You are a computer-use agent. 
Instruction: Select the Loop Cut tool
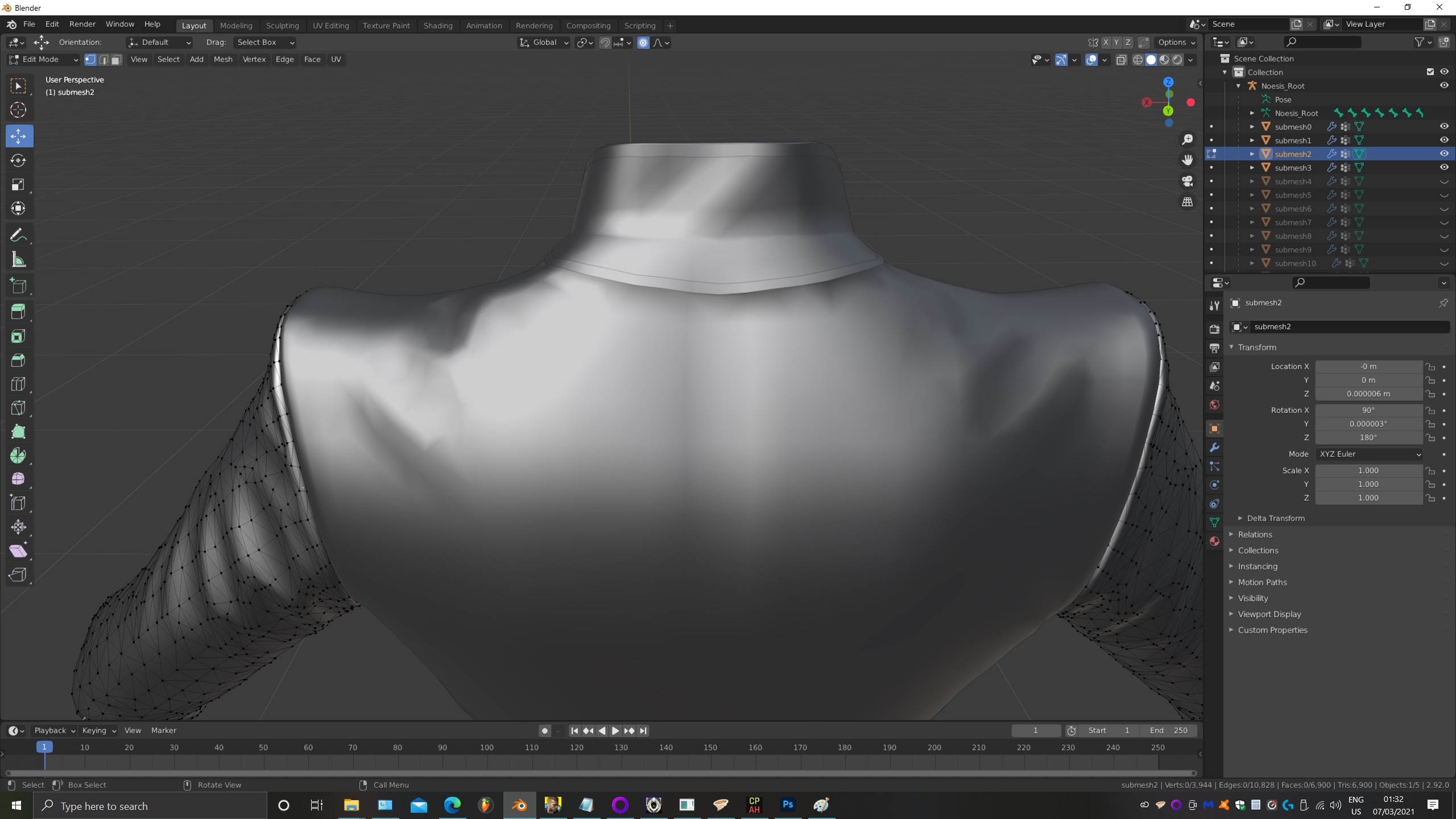18,384
